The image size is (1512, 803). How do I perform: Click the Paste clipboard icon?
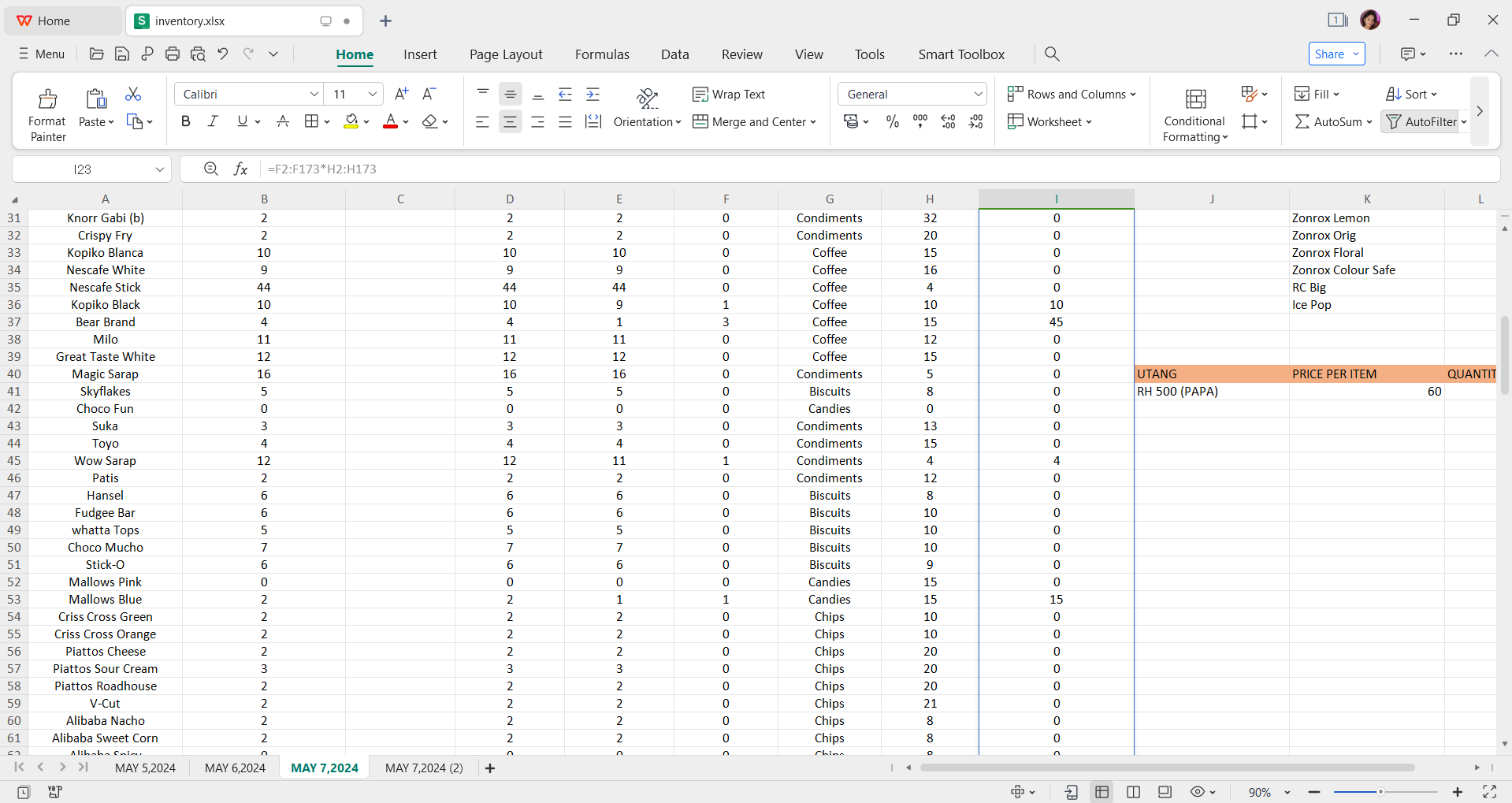96,99
